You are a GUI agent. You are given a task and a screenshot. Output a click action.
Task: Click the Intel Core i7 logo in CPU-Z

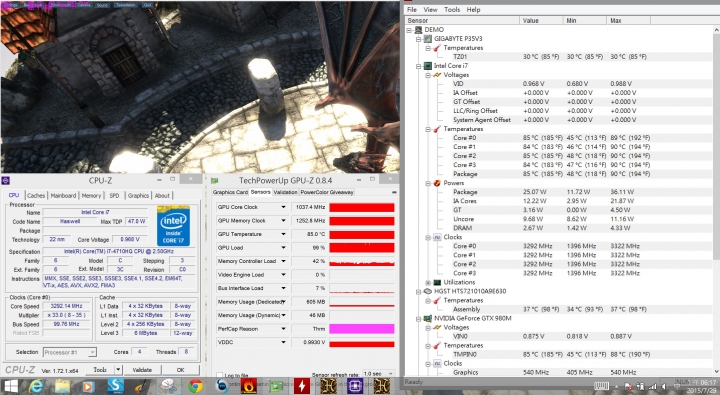coord(173,226)
